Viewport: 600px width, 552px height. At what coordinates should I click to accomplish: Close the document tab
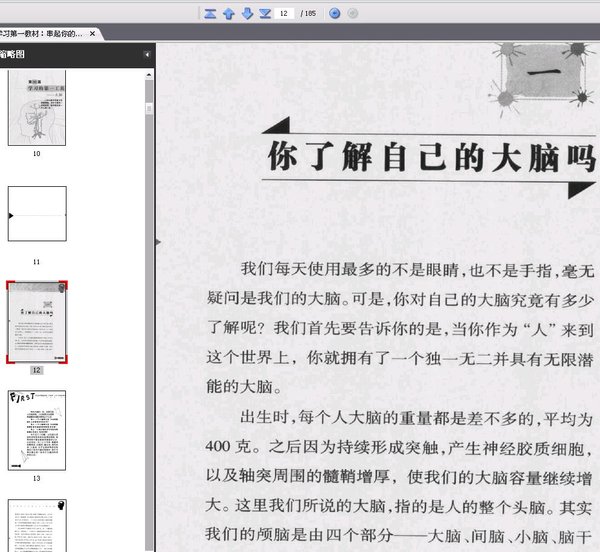(x=92, y=34)
